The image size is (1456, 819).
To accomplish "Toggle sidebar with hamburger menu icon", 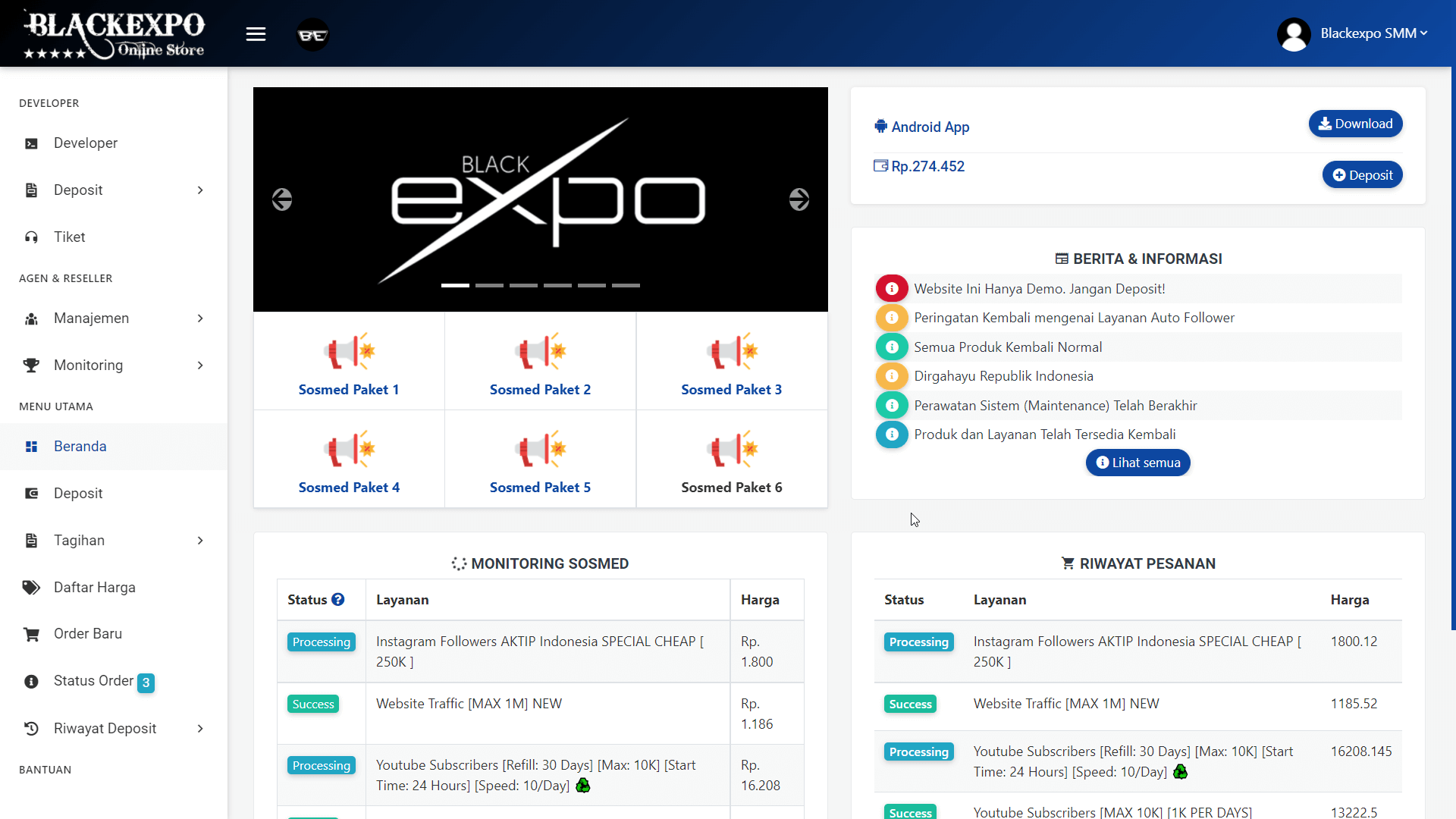I will pos(256,34).
